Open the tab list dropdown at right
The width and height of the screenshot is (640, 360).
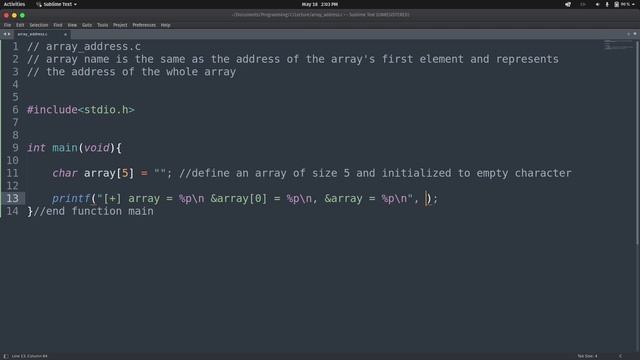(x=635, y=34)
